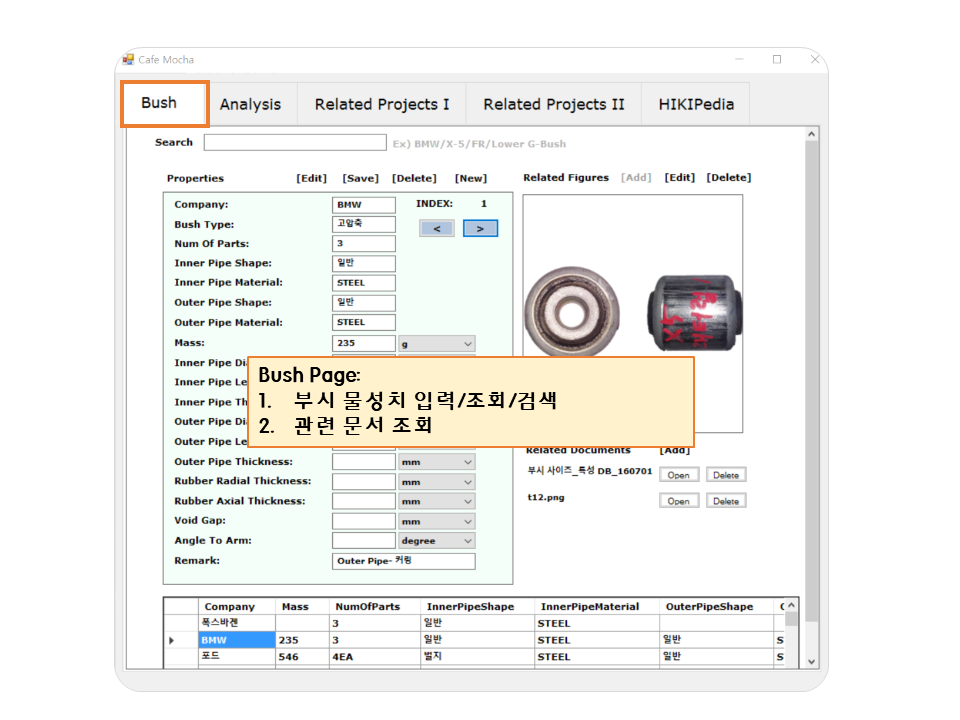This screenshot has height=720, width=960.
Task: Open the 부시 사이즈_특성 DB_160701 document
Action: click(x=679, y=475)
